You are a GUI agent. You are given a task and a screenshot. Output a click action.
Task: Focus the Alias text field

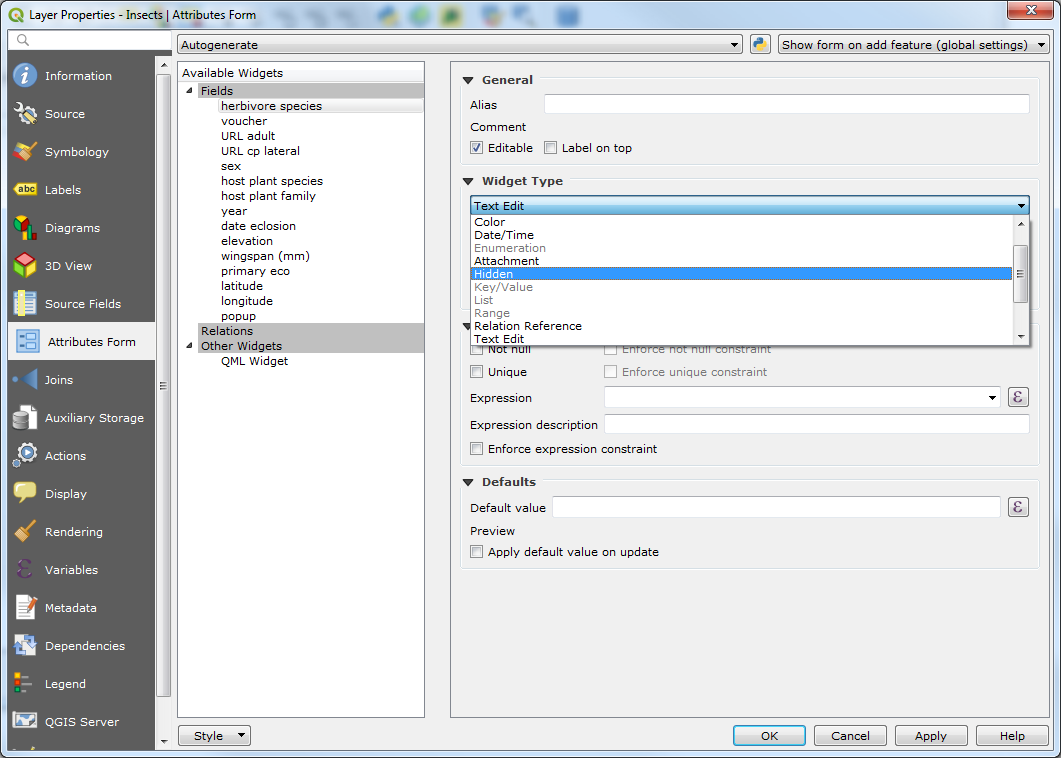(786, 104)
